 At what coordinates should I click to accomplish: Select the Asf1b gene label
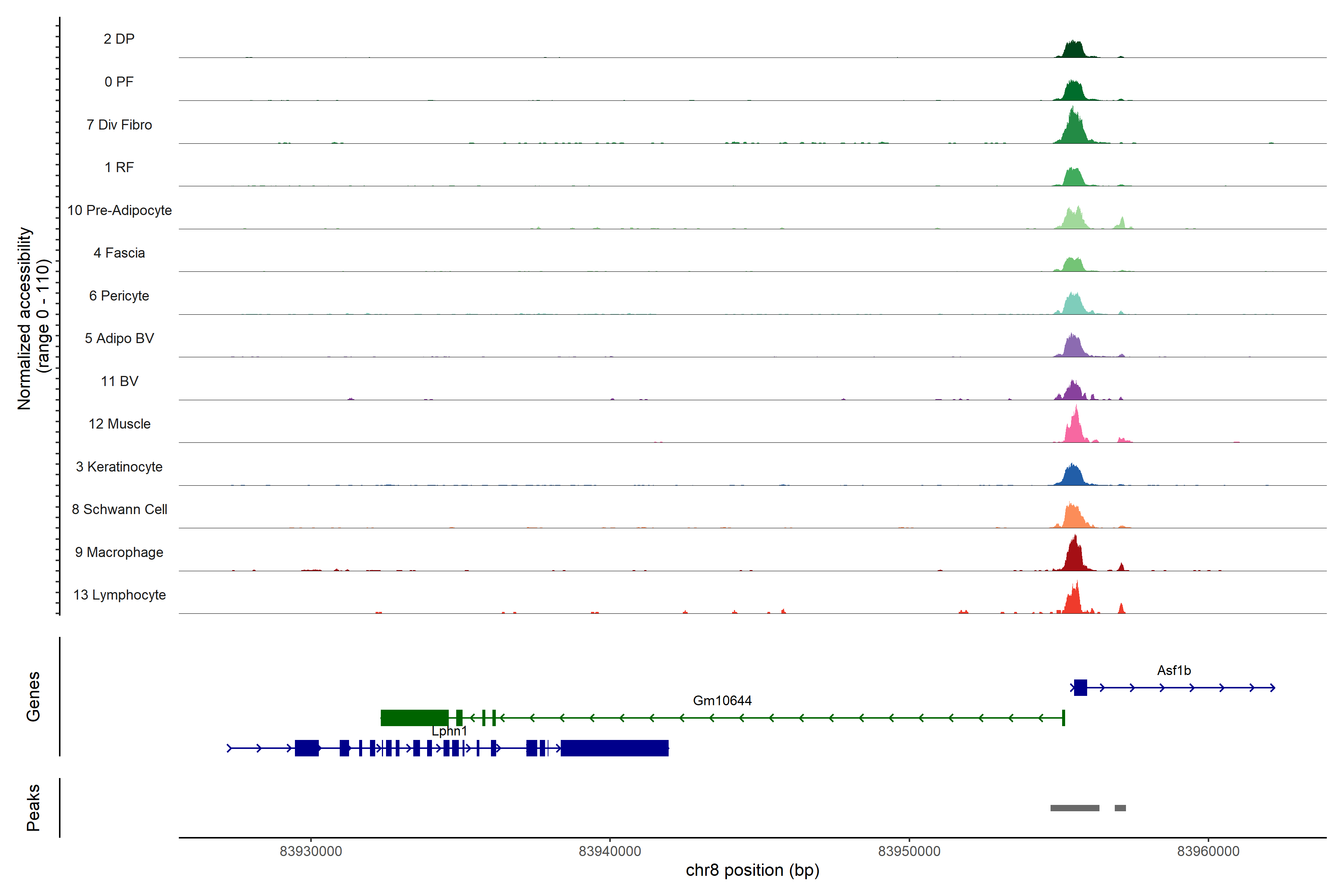[1174, 670]
